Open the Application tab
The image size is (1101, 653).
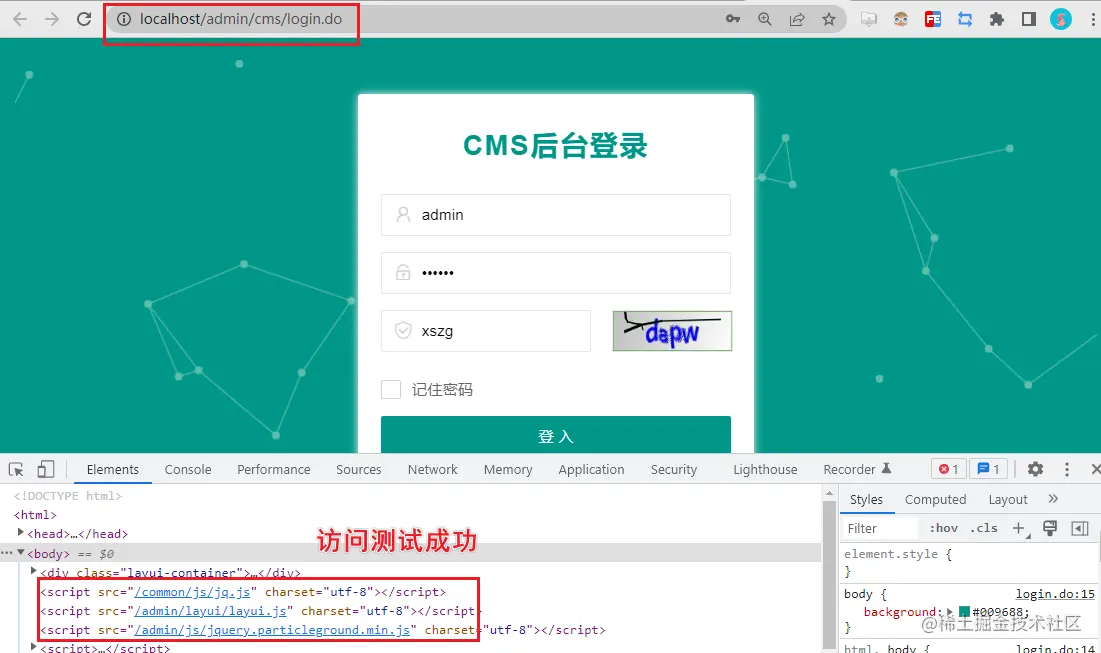(x=591, y=469)
